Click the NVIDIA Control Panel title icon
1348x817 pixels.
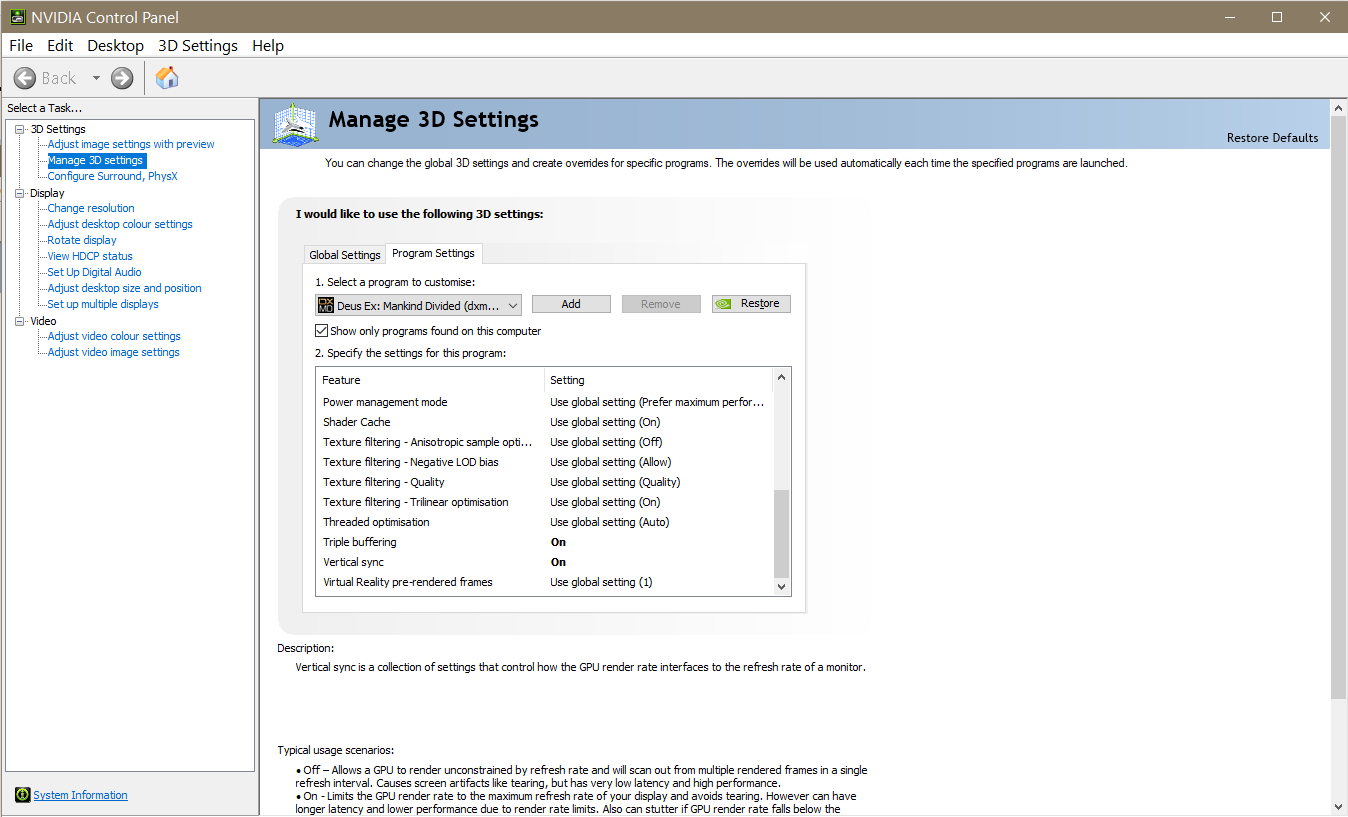tap(17, 17)
